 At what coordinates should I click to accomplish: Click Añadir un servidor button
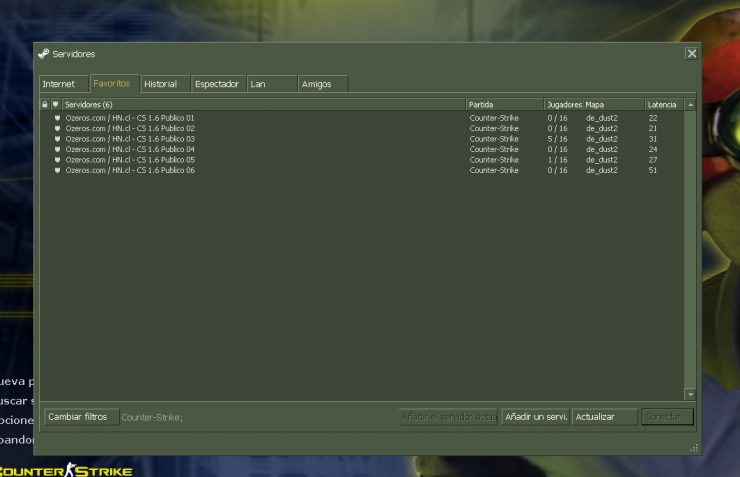[536, 417]
